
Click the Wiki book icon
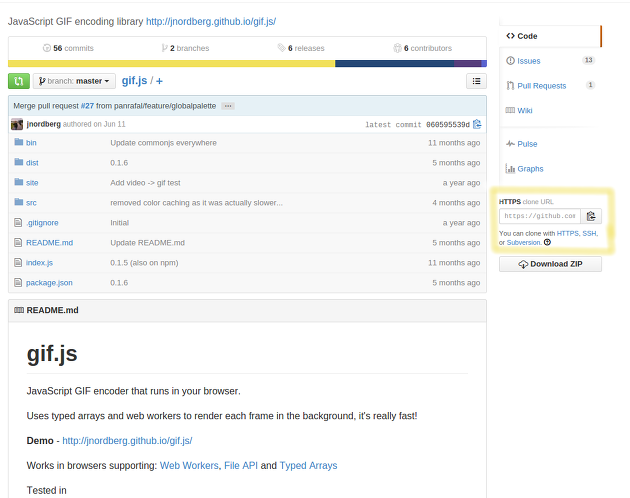510,110
